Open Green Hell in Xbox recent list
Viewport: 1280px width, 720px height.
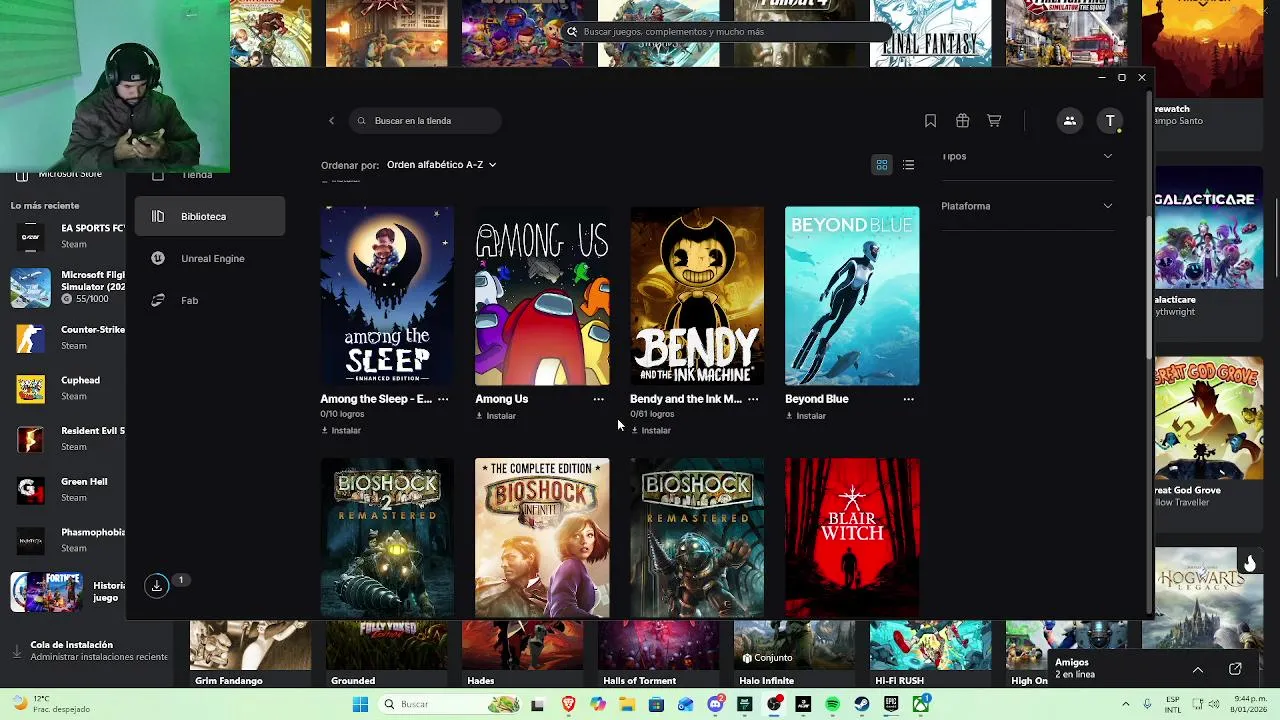point(67,490)
